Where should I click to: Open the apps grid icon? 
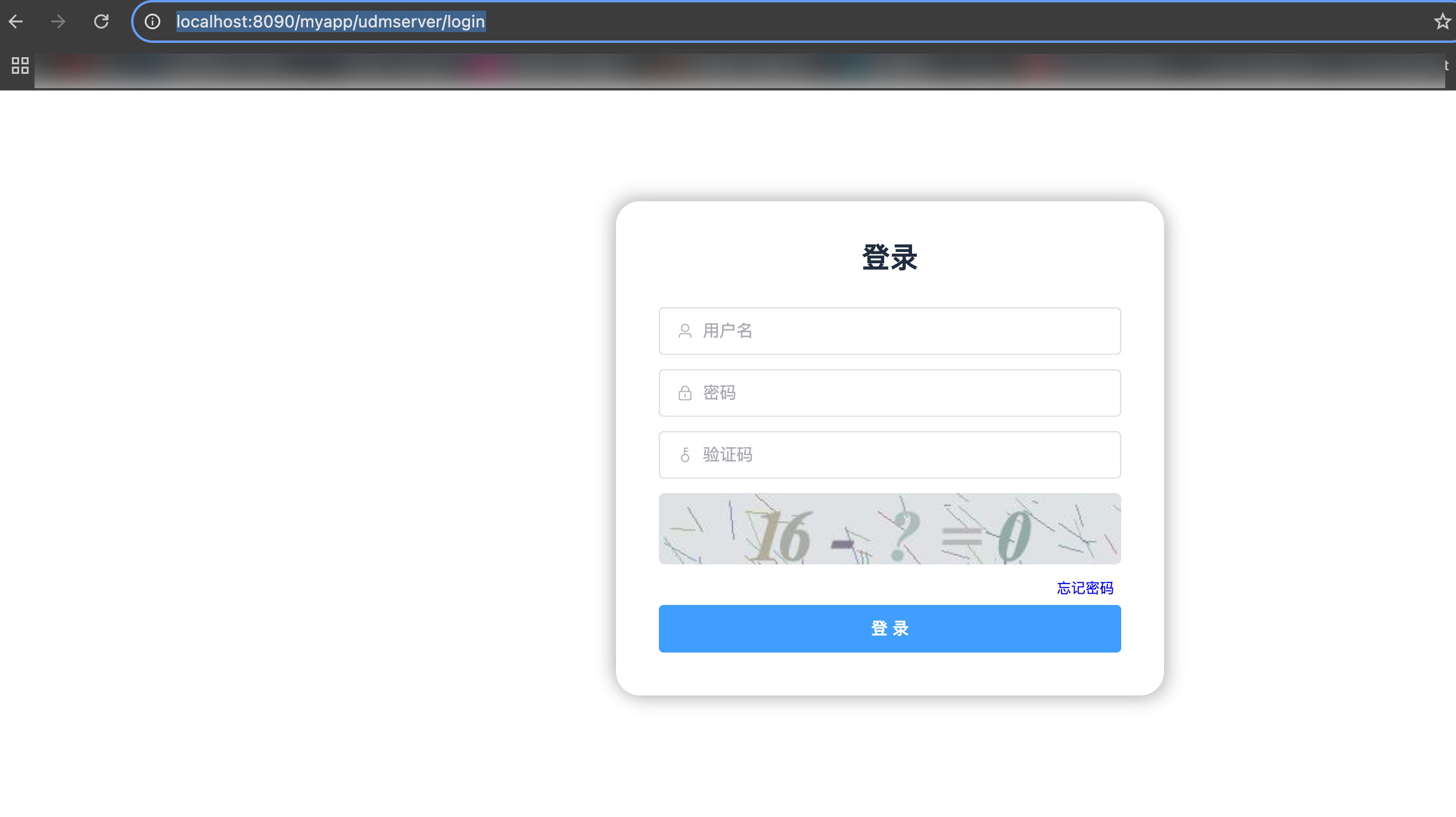[20, 66]
